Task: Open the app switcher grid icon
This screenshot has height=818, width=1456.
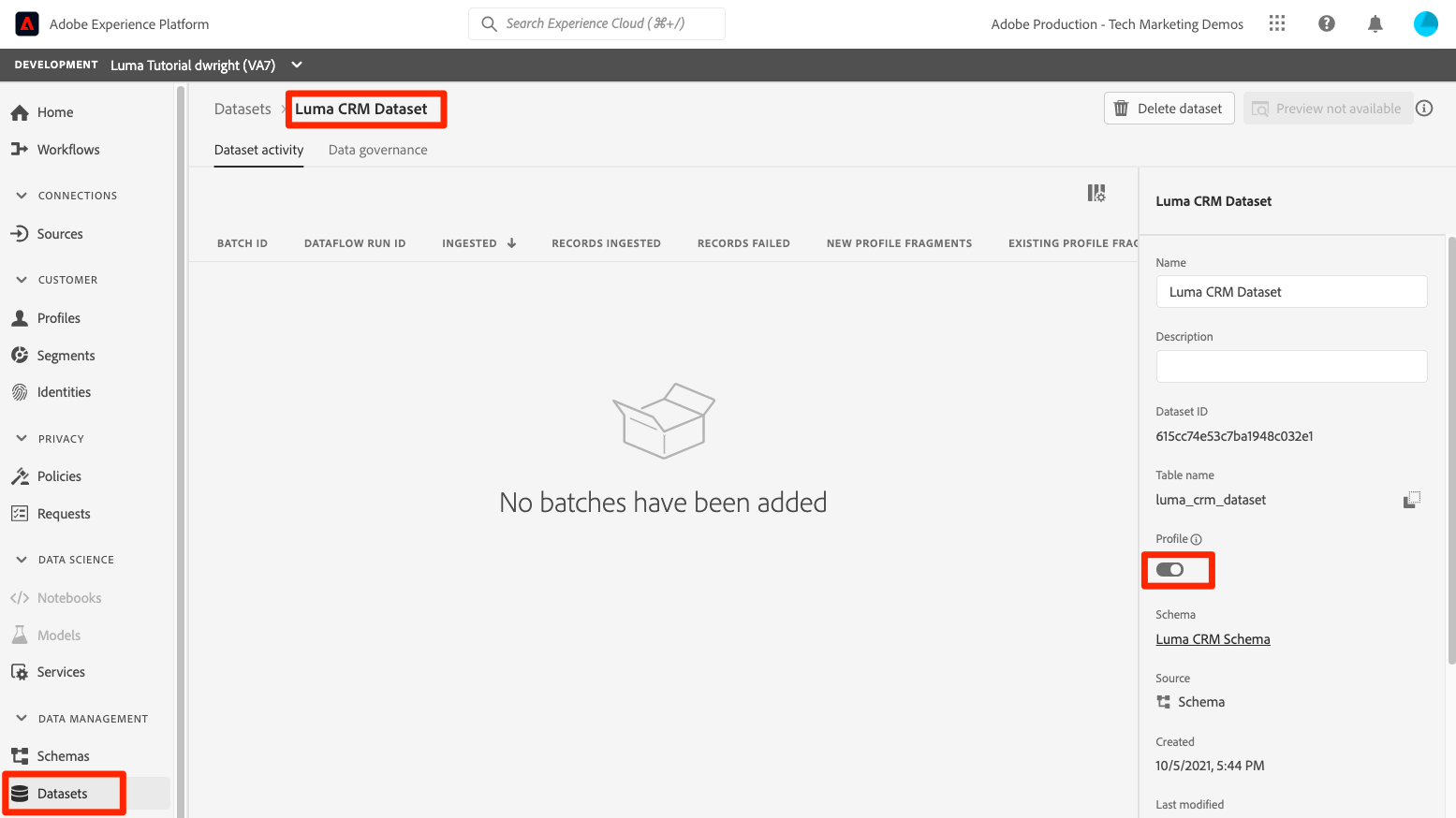Action: 1277,23
